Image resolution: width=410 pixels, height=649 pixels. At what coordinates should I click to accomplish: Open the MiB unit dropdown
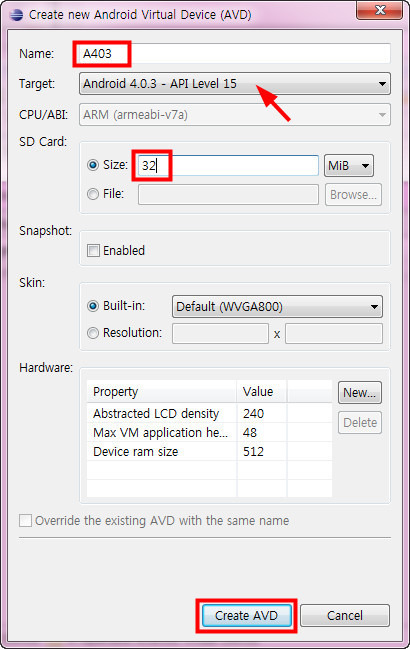pos(349,166)
